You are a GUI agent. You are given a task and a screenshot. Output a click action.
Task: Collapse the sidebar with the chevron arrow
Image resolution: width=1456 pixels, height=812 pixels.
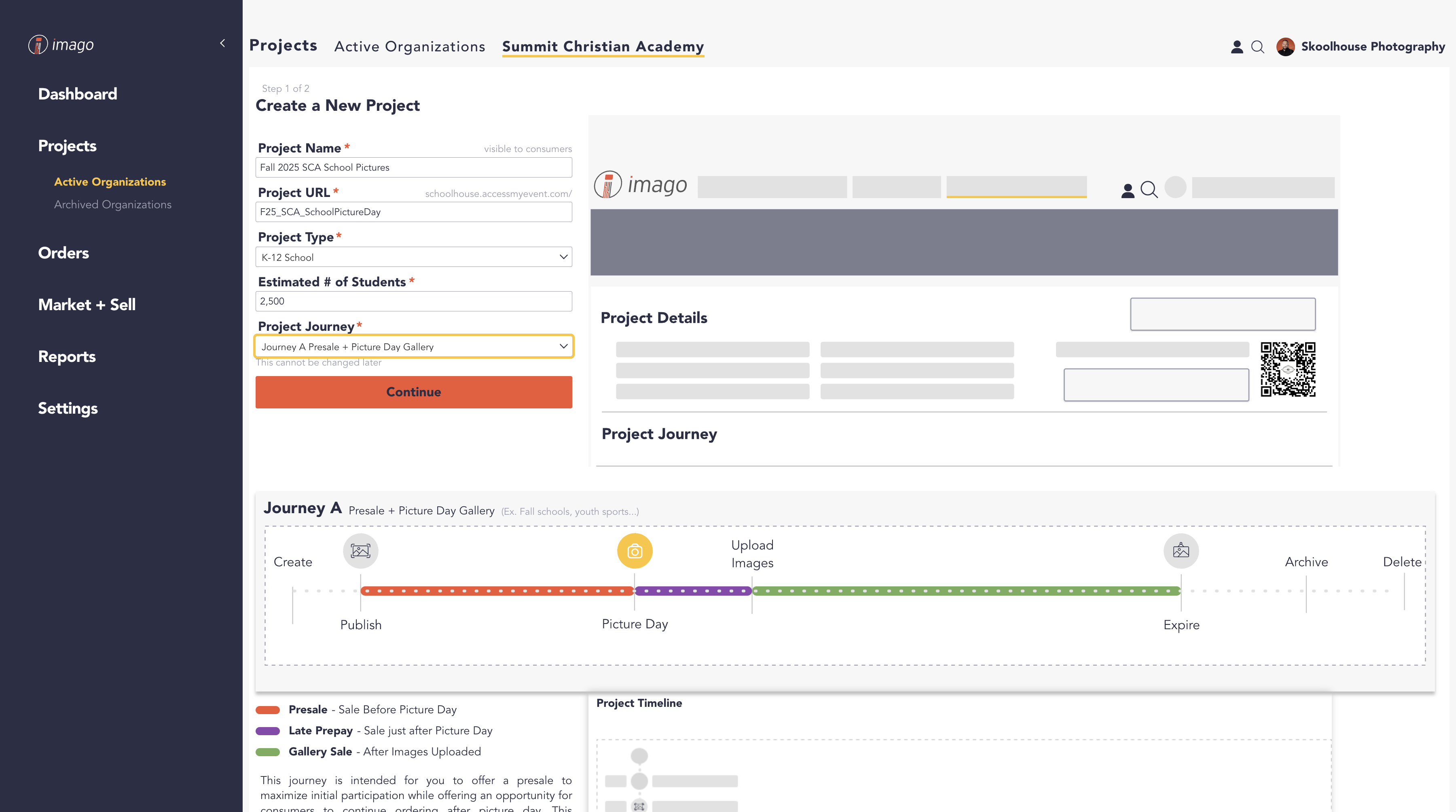(x=223, y=44)
